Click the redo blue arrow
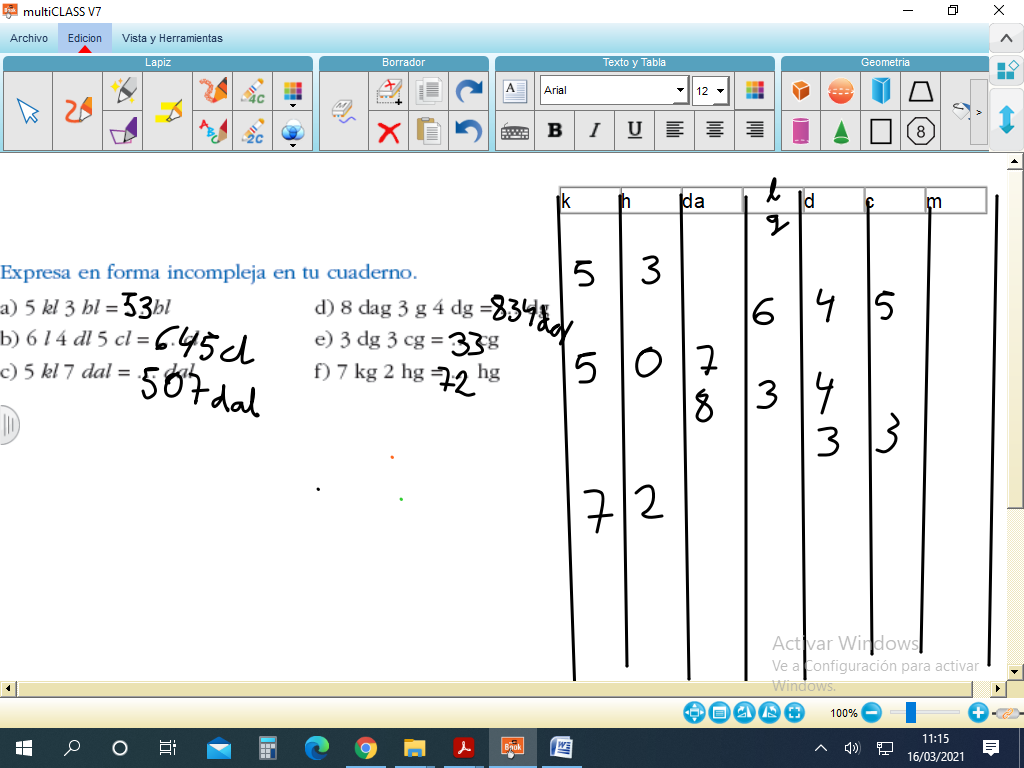Image resolution: width=1024 pixels, height=768 pixels. click(x=468, y=91)
